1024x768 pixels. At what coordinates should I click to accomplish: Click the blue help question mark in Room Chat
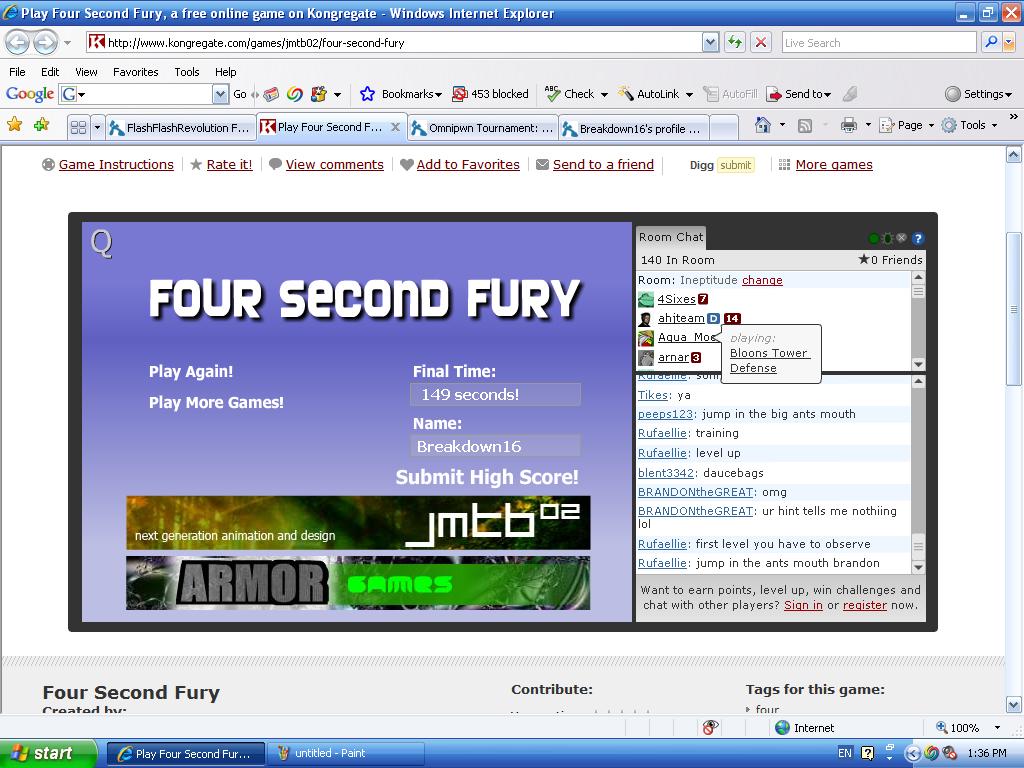point(918,238)
